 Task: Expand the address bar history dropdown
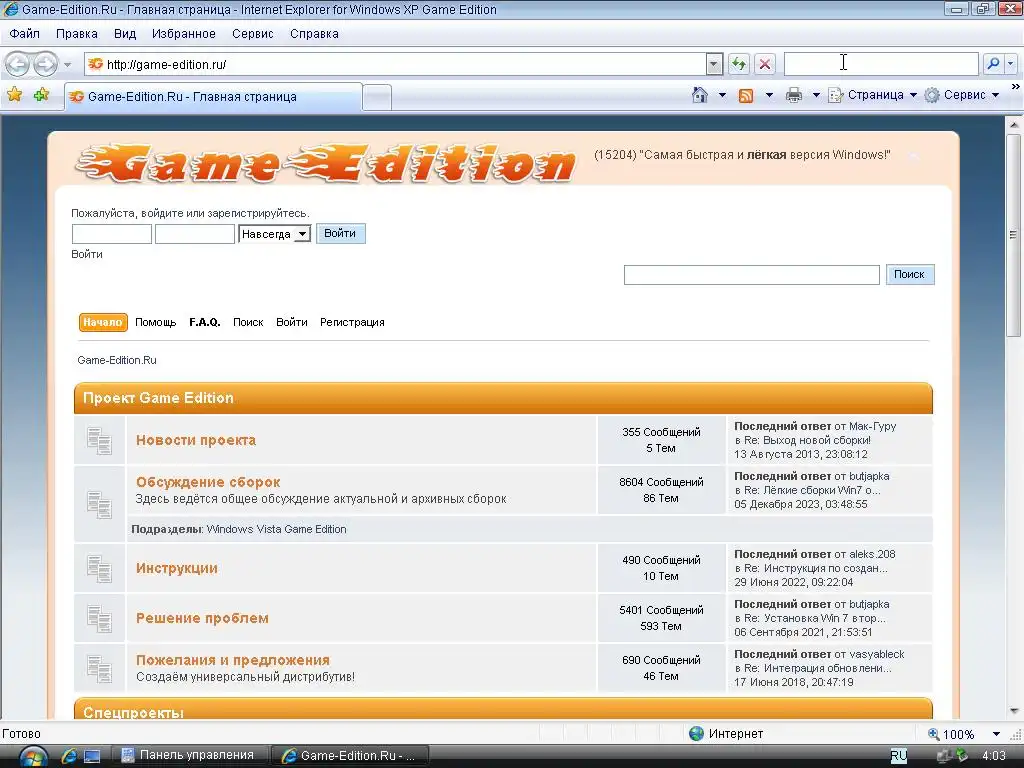[714, 64]
